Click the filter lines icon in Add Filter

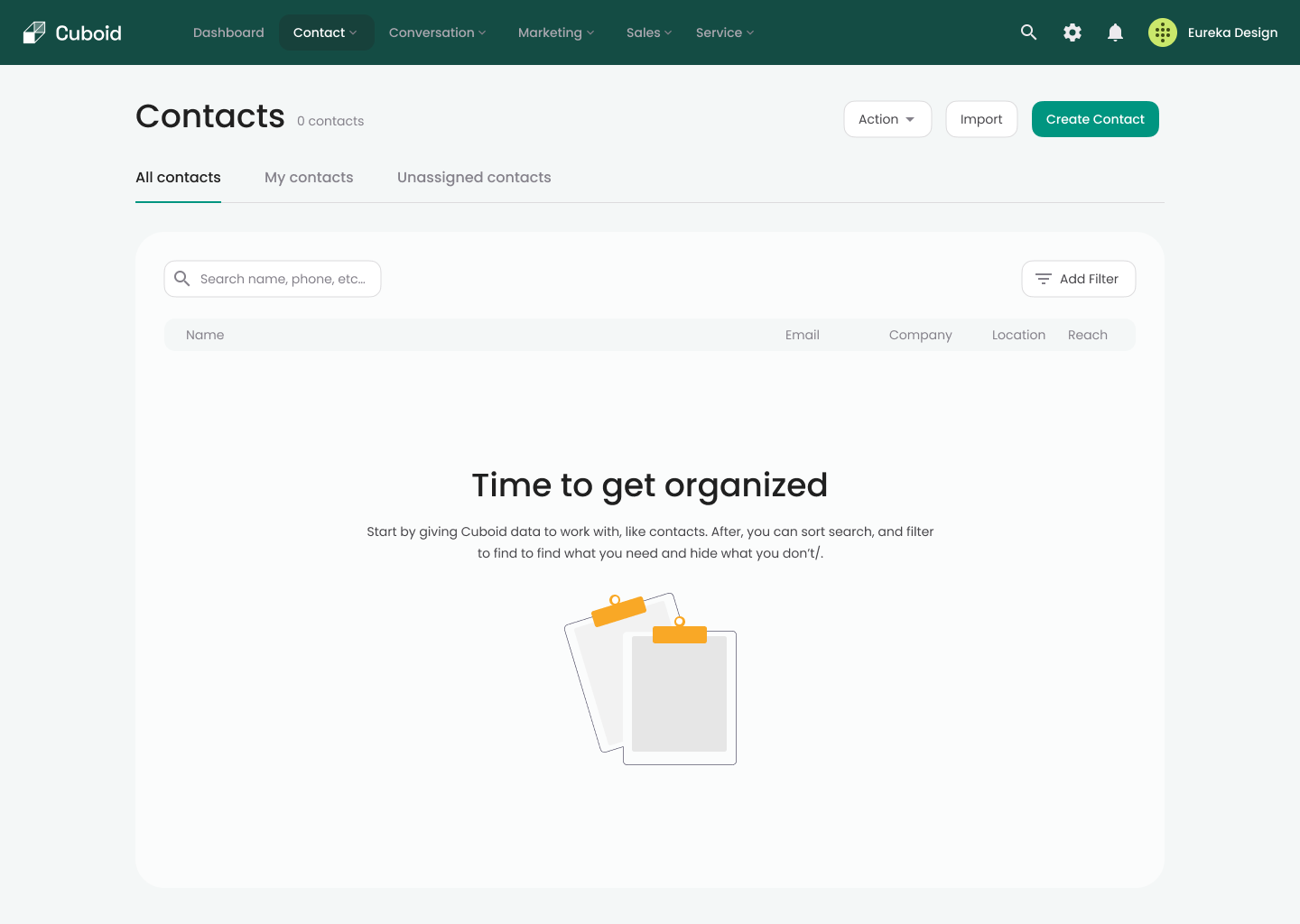point(1043,279)
